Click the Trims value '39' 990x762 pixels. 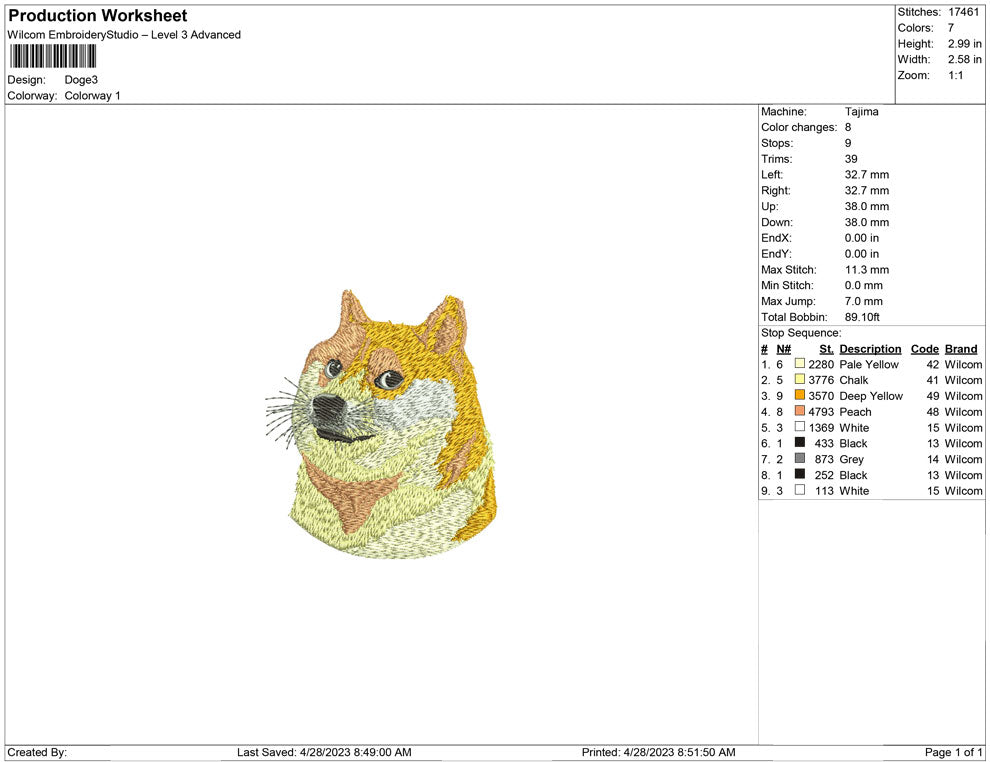851,159
